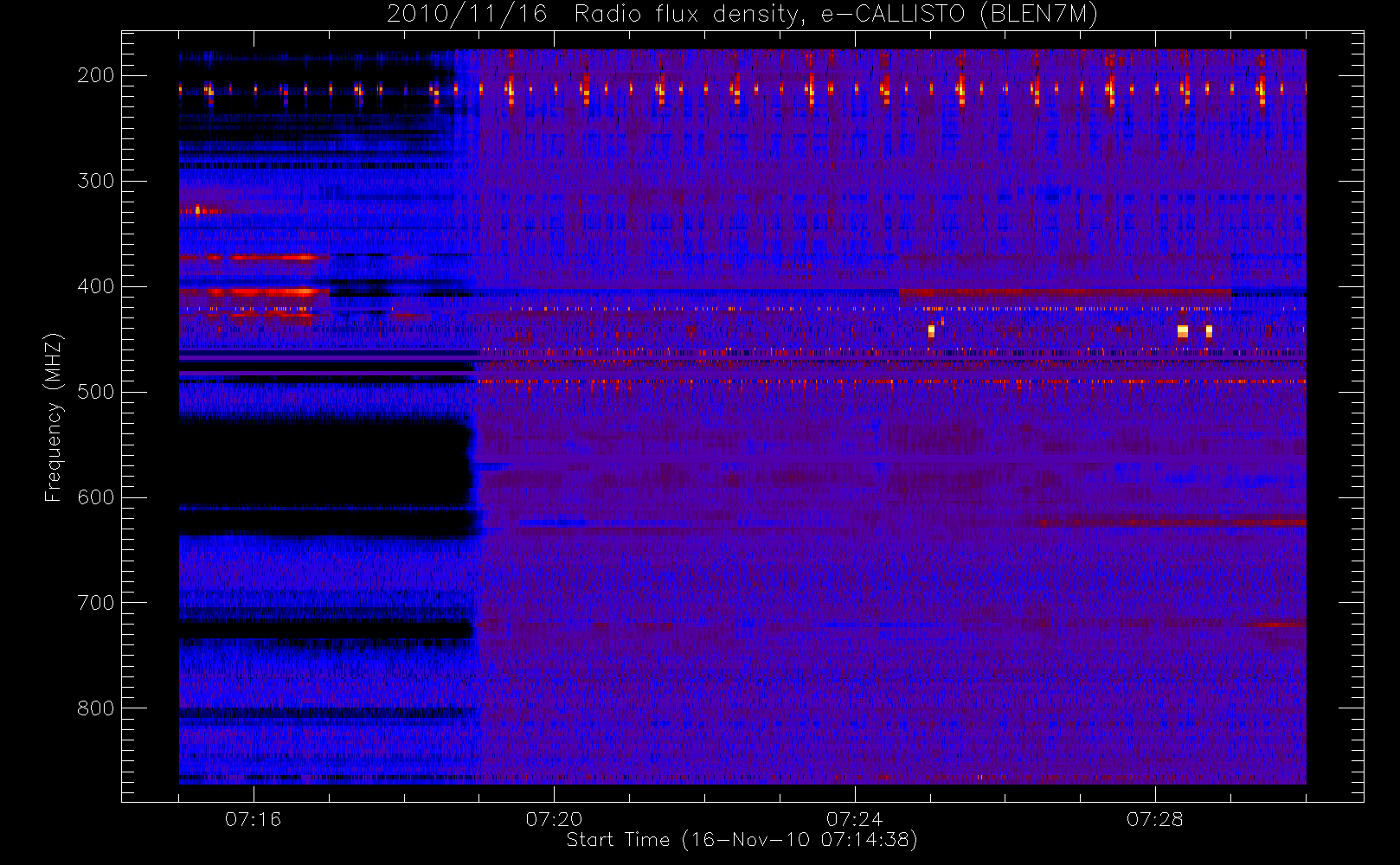This screenshot has height=865, width=1400.
Task: Select the 200 frequency tick label
Action: (x=95, y=75)
